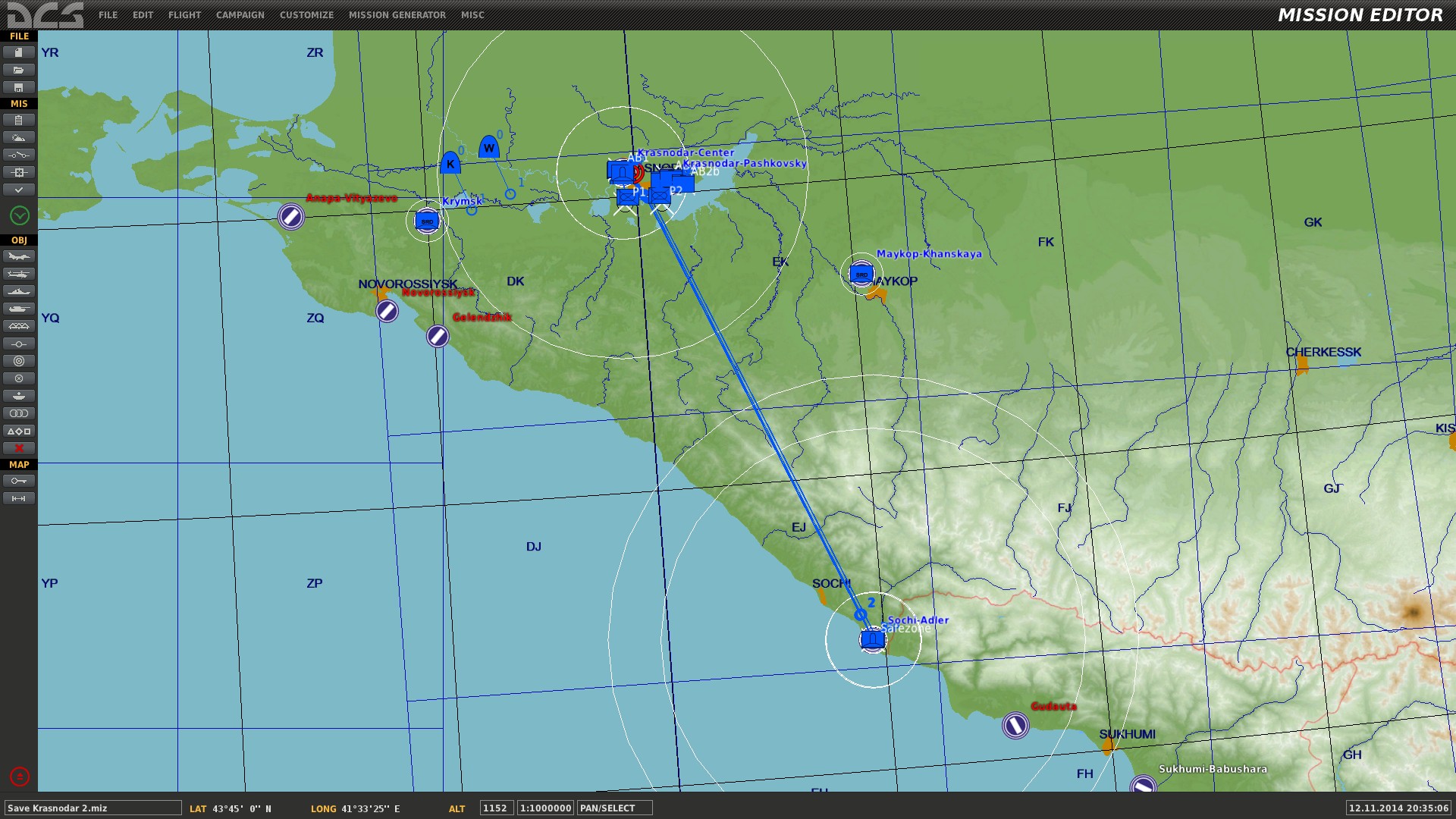Click the map scale 1:1000000 field
Viewport: 1456px width, 819px height.
pyautogui.click(x=545, y=808)
